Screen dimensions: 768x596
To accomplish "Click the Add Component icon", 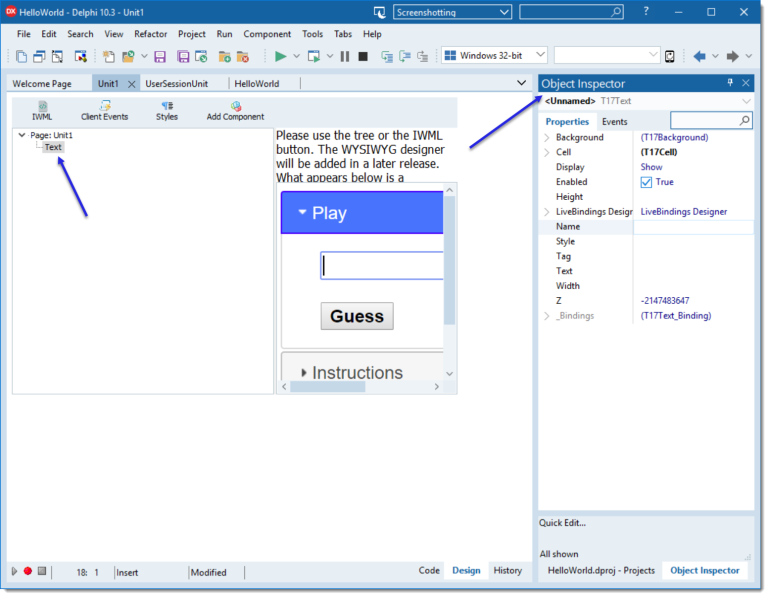I will pyautogui.click(x=235, y=110).
